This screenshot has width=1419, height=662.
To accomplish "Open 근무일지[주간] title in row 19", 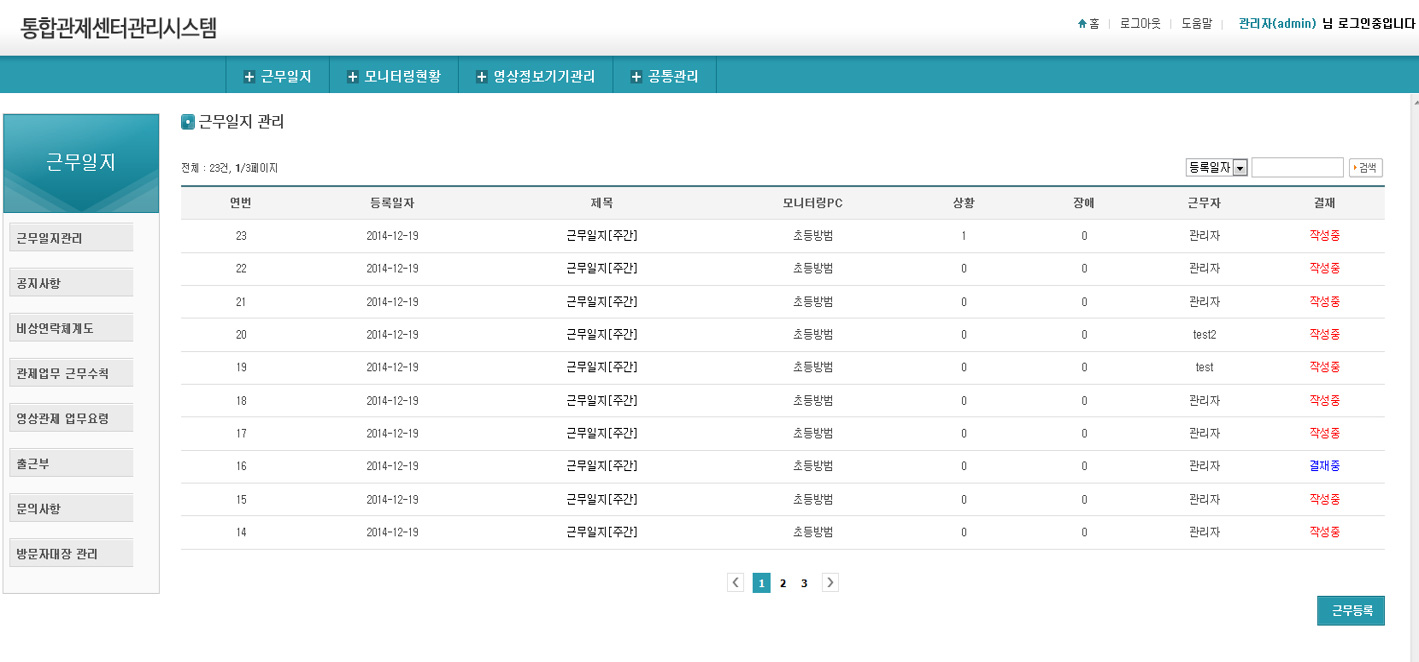I will tap(602, 368).
